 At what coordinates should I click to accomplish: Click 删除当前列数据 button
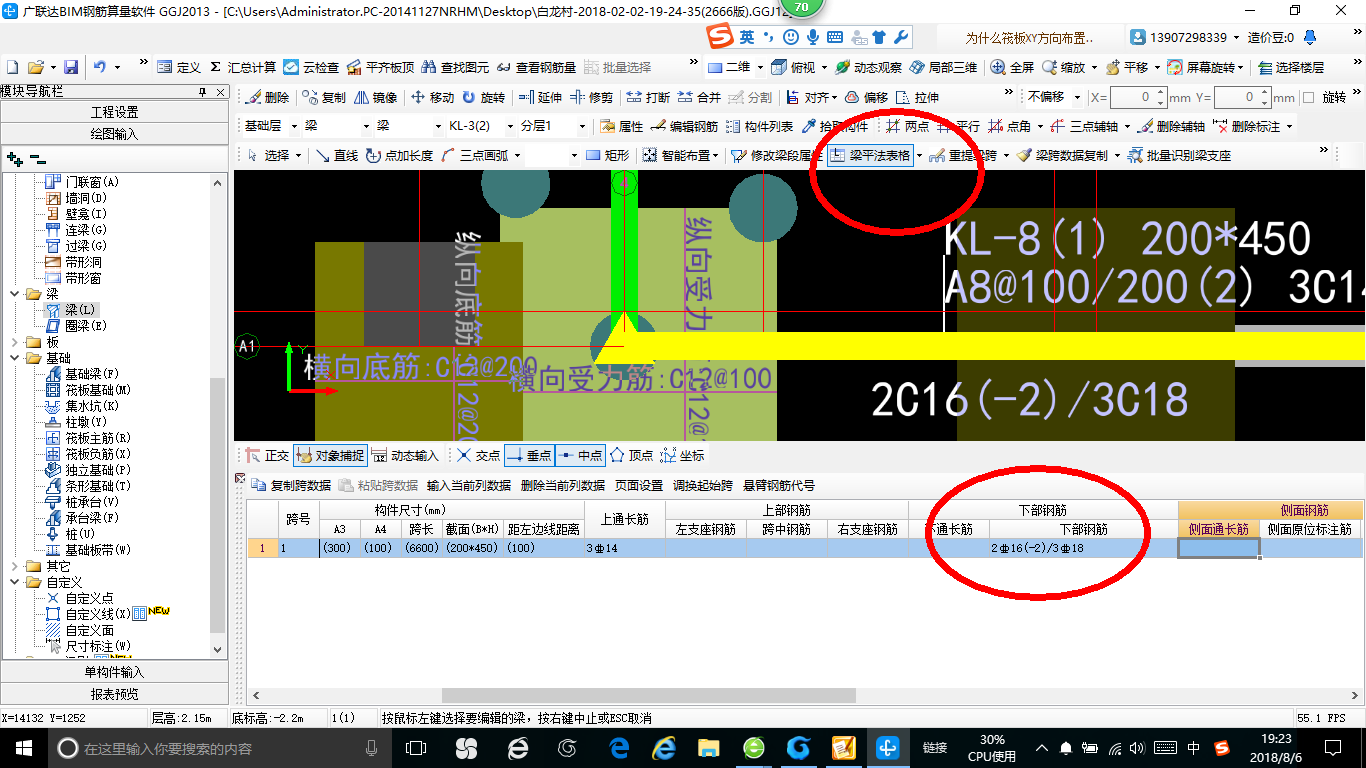562,486
